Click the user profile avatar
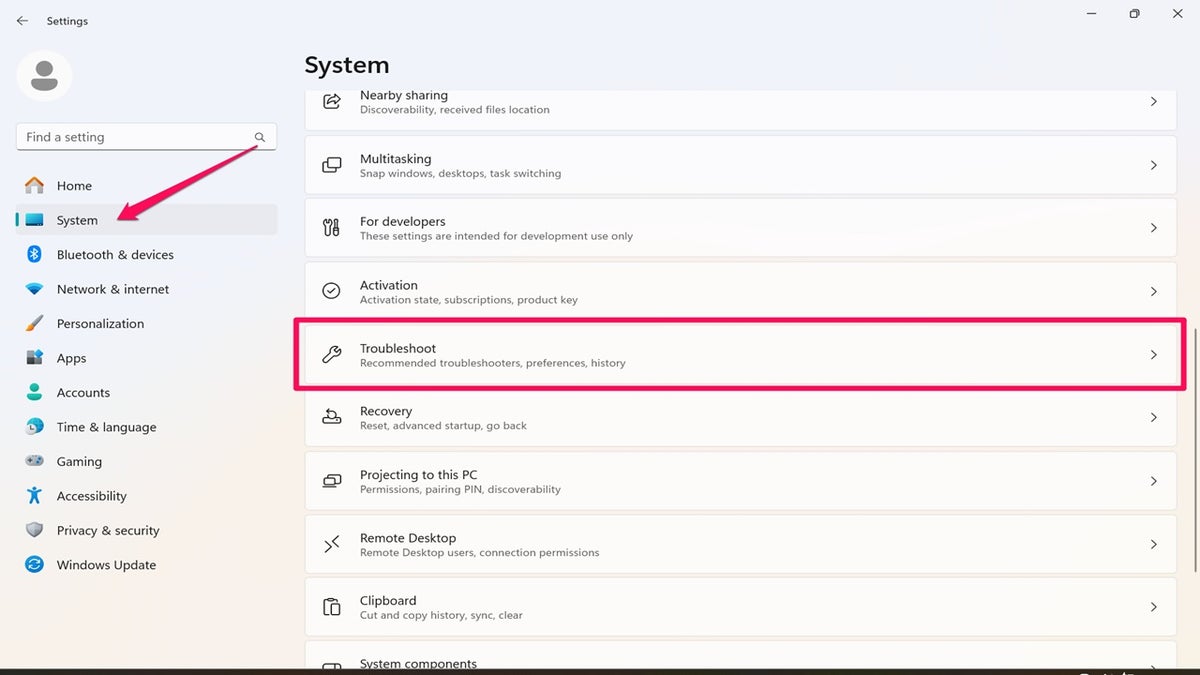Viewport: 1200px width, 675px height. click(44, 76)
